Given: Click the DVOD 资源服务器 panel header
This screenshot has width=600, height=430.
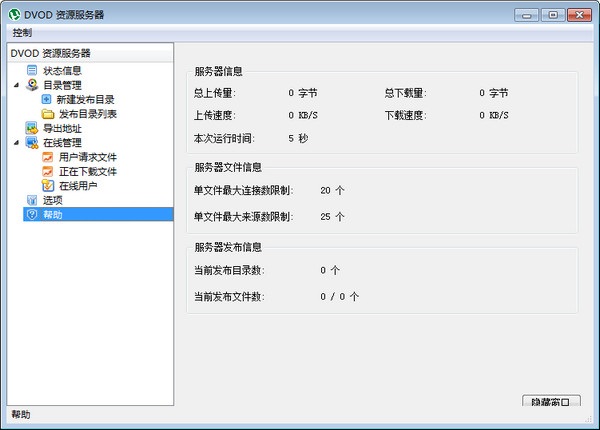Looking at the screenshot, I should click(x=90, y=53).
